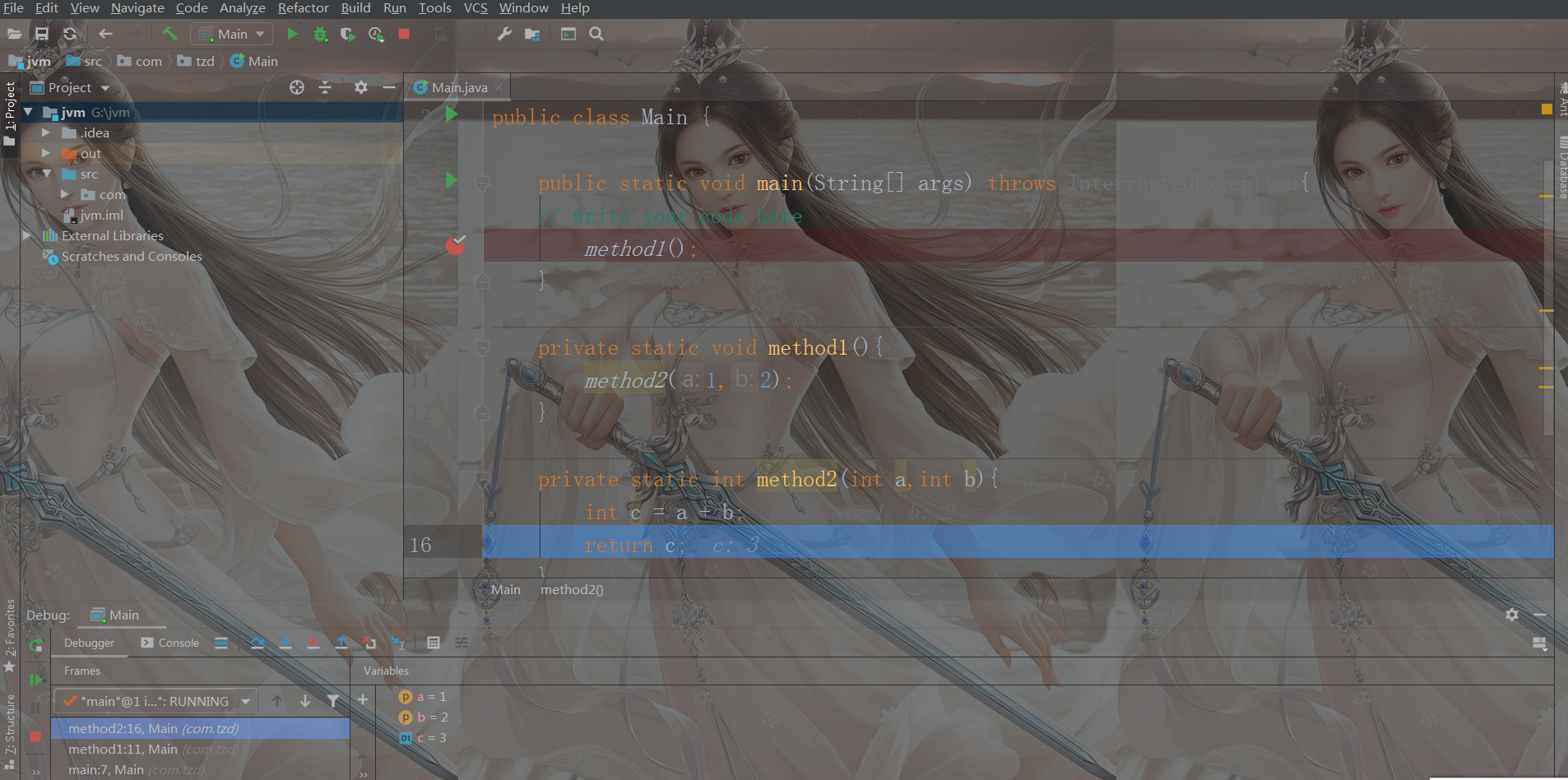Switch to the Console tab

170,643
